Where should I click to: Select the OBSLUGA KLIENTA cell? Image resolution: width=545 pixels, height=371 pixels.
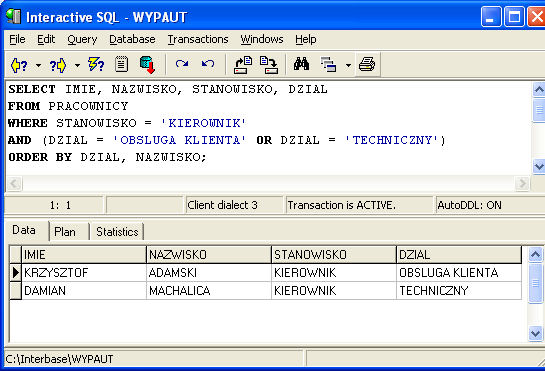pyautogui.click(x=459, y=273)
